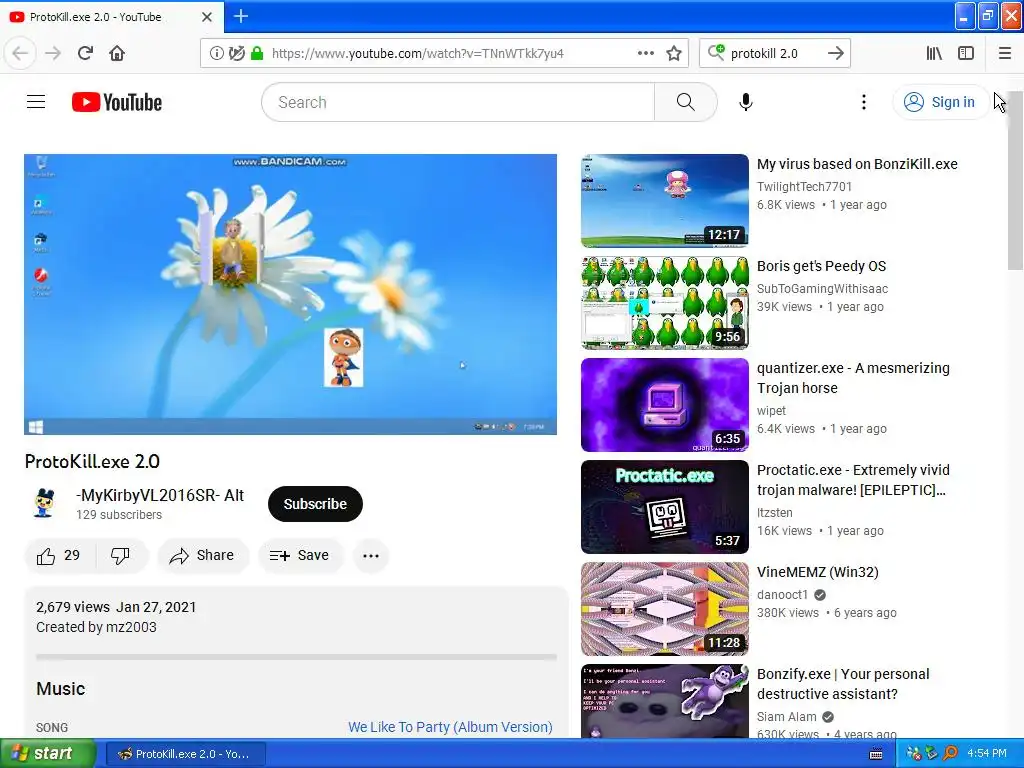The height and width of the screenshot is (768, 1024).
Task: Open channel TwilightTech7701
Action: coord(805,187)
